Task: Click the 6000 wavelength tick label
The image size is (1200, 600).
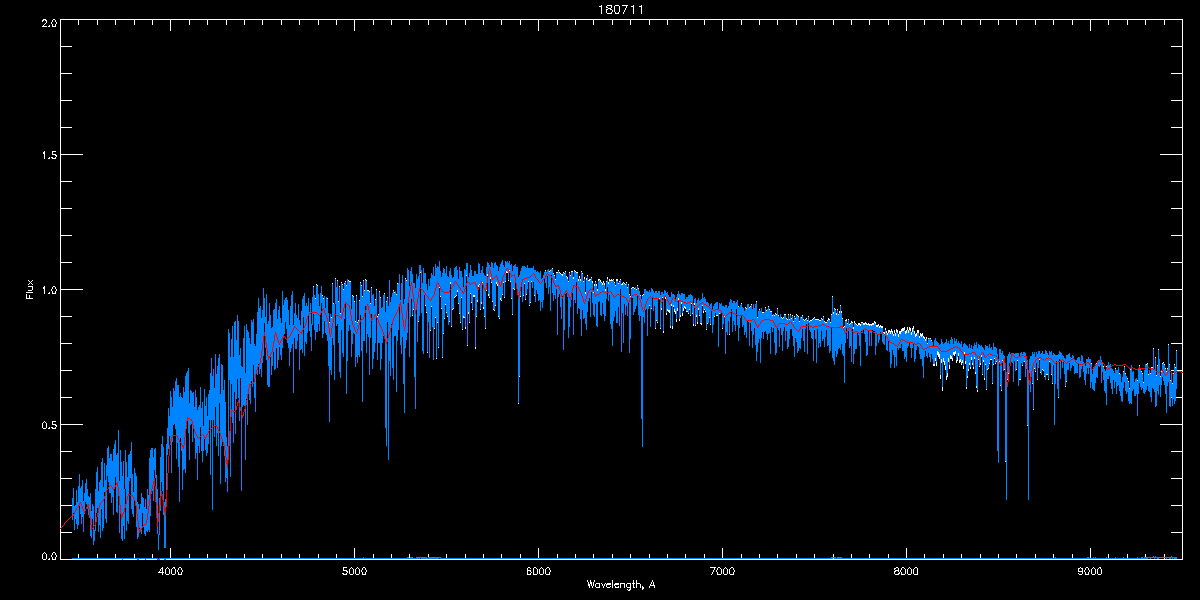Action: (539, 572)
